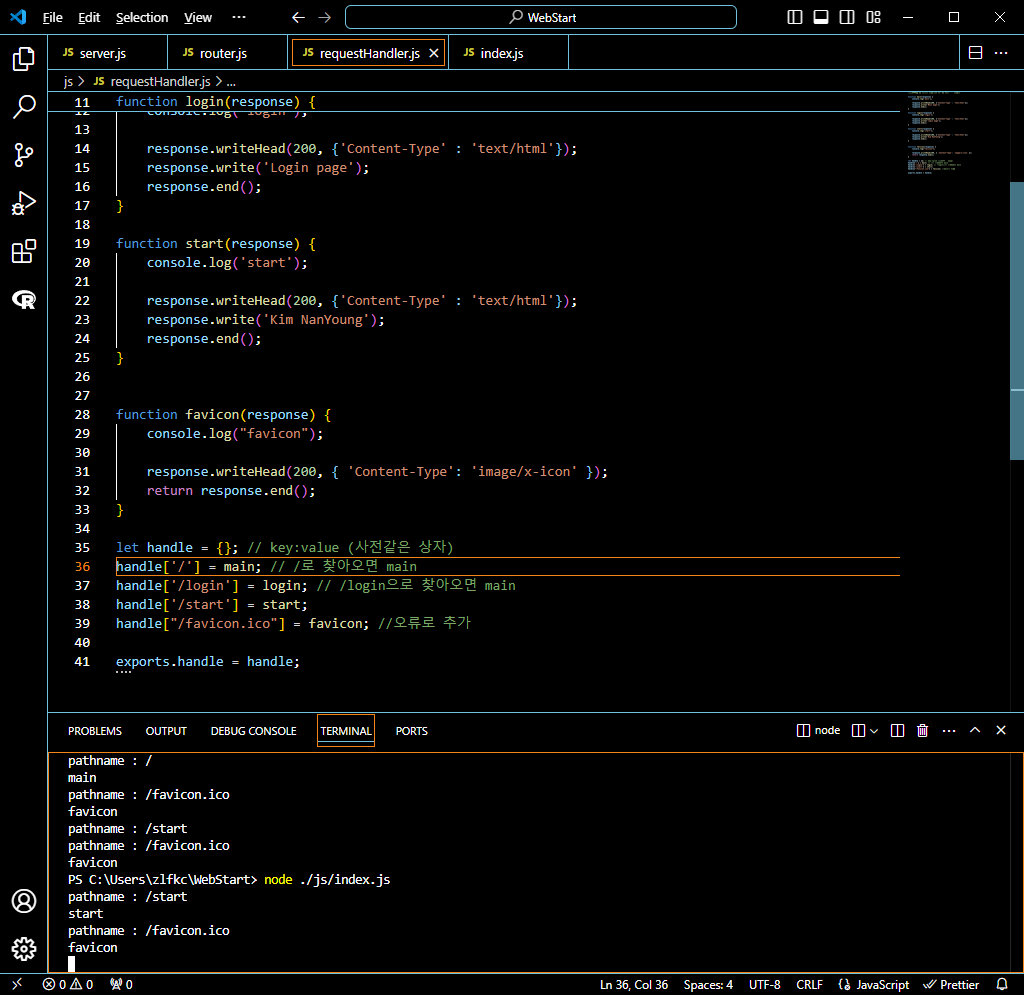Open the Extensions view

24,251
